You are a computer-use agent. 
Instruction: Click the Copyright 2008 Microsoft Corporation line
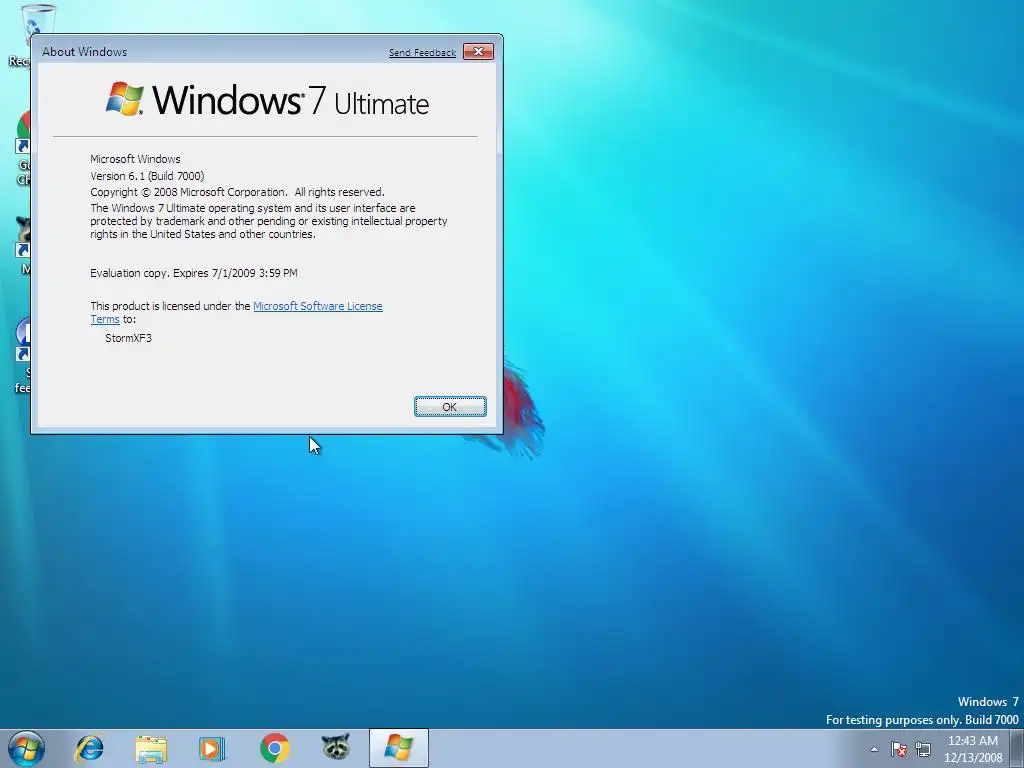pyautogui.click(x=237, y=192)
